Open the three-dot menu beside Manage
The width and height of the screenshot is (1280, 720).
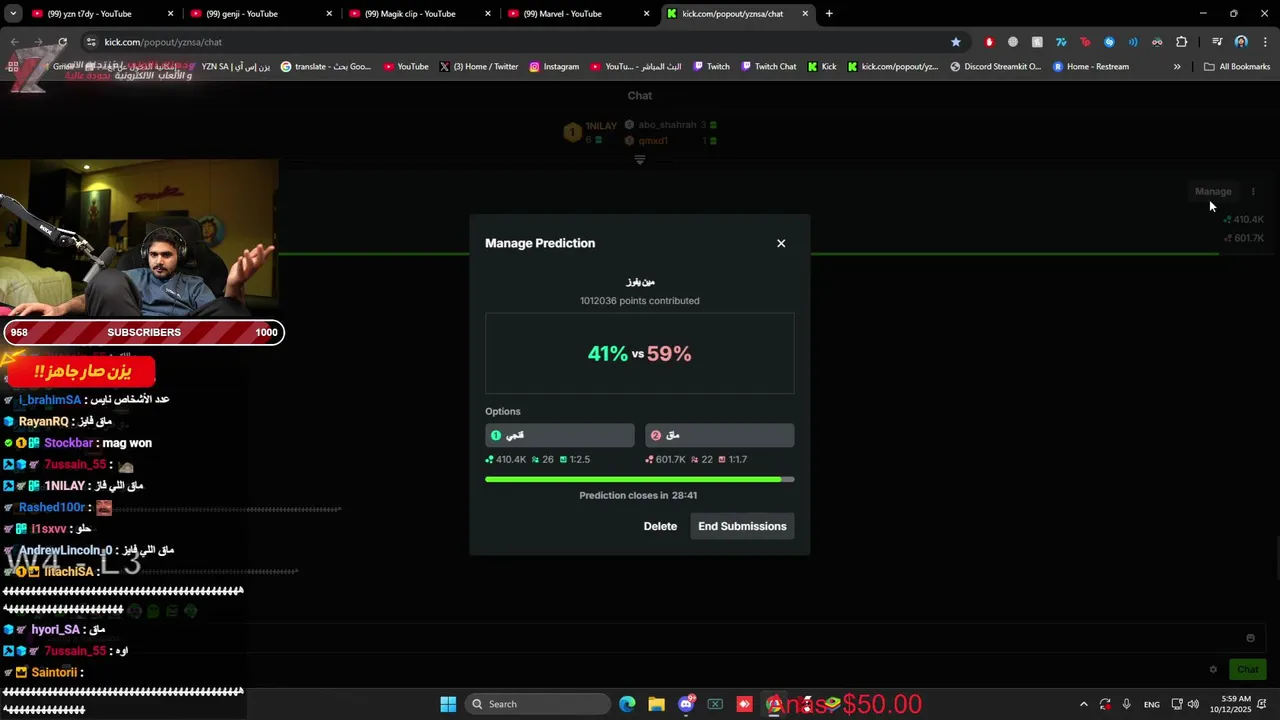pos(1253,191)
